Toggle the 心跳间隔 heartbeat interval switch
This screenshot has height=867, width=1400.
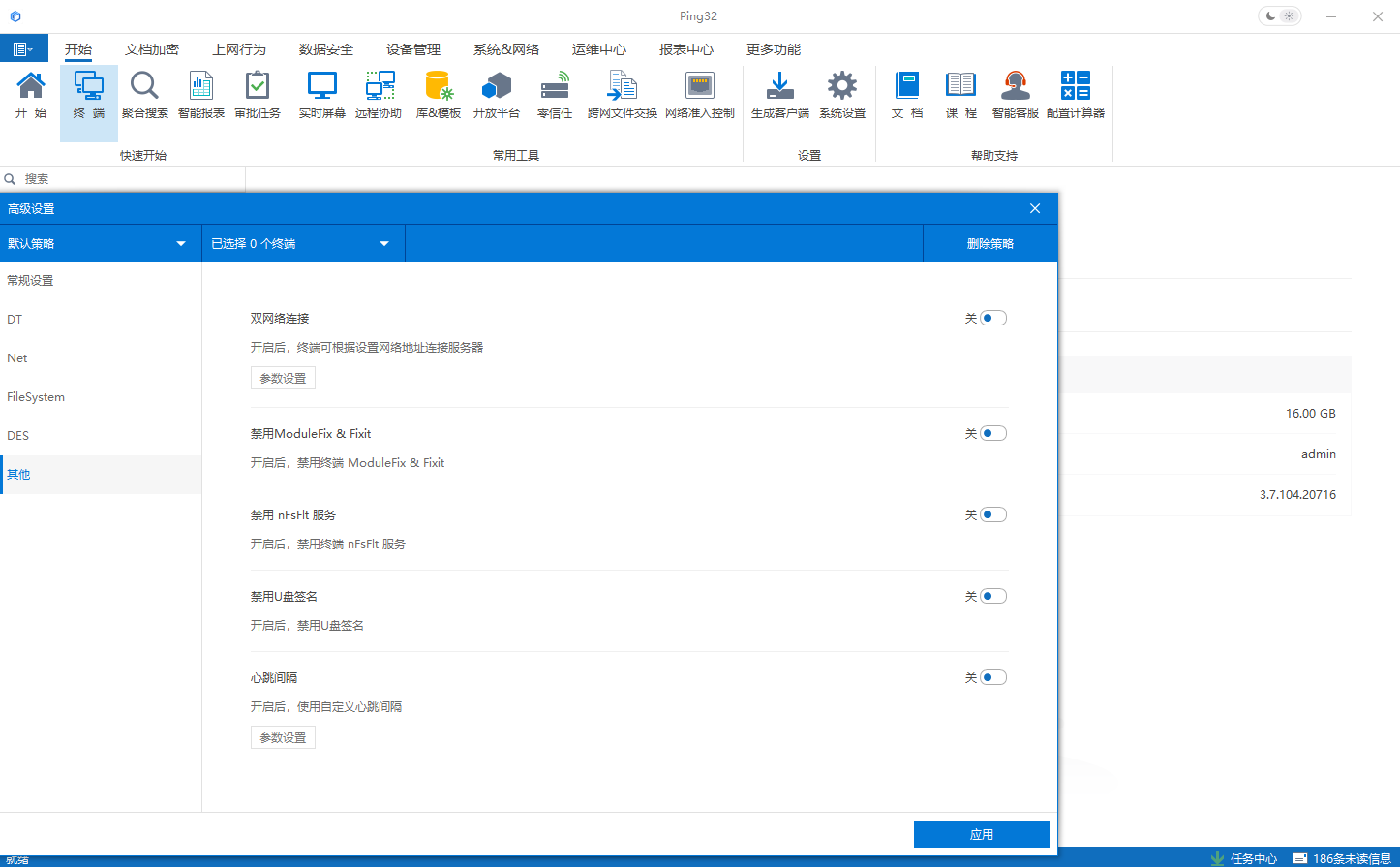point(992,677)
